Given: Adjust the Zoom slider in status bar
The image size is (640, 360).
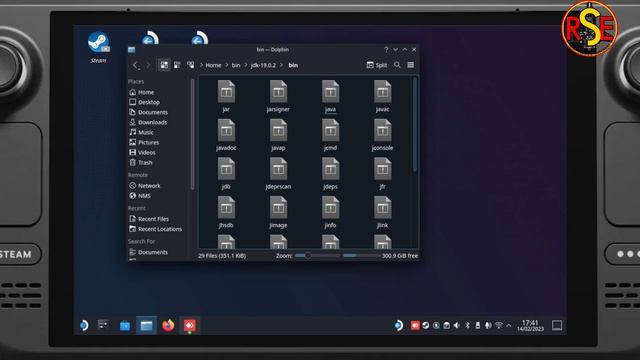Looking at the screenshot, I should coord(318,256).
